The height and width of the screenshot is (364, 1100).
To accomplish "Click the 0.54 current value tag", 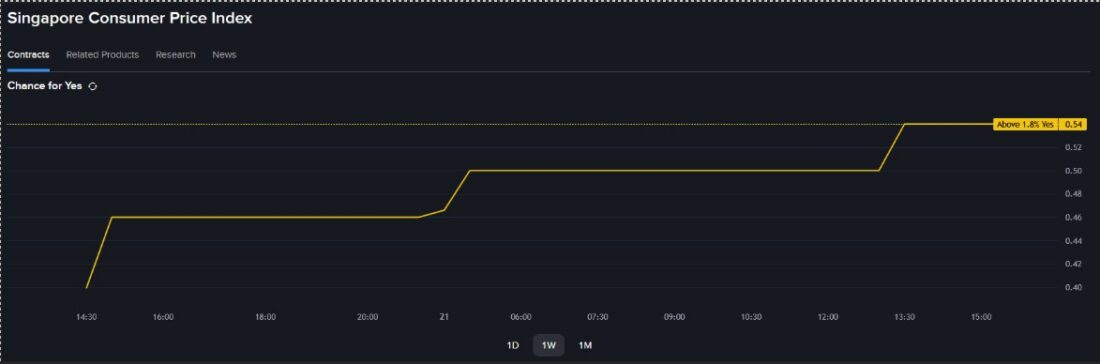I will pyautogui.click(x=1072, y=124).
